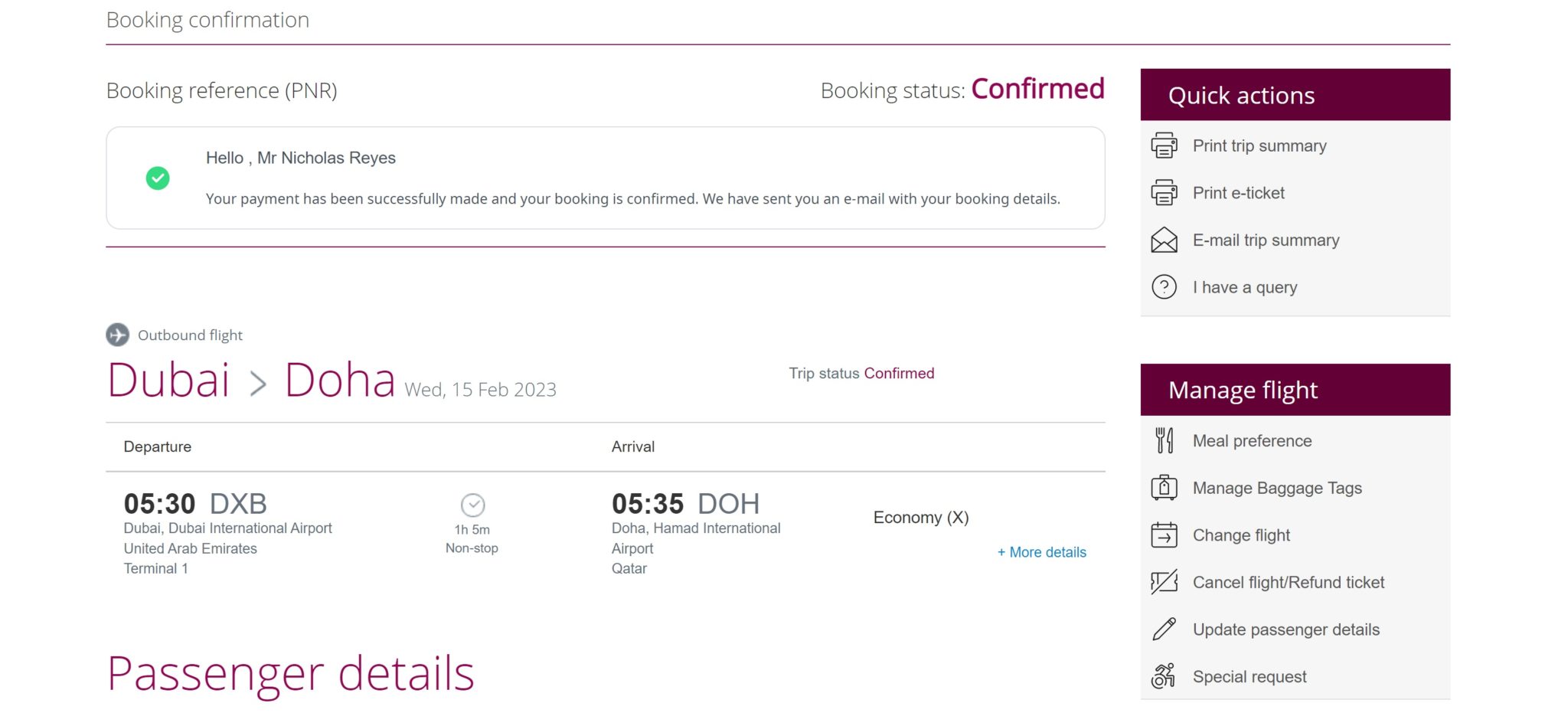The image size is (1568, 716).
Task: Click the question mark icon beside 'I have a query'
Action: (1164, 286)
